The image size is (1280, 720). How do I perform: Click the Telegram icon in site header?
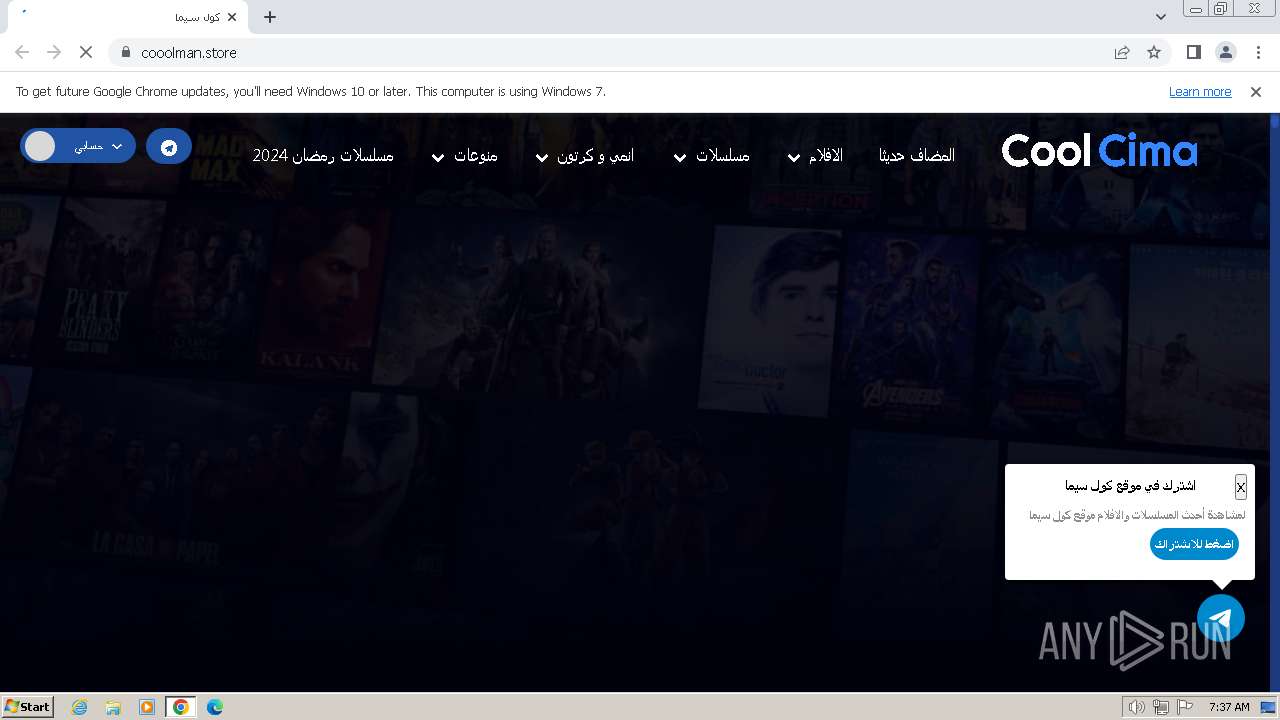click(169, 147)
